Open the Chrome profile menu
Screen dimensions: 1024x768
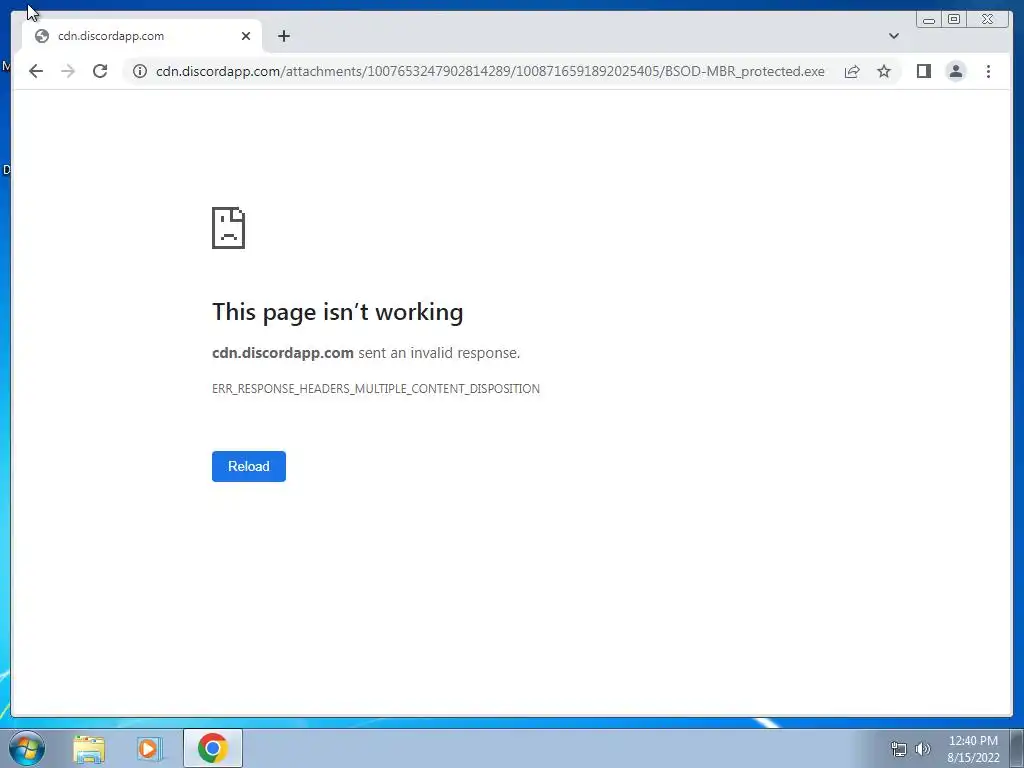coord(955,71)
